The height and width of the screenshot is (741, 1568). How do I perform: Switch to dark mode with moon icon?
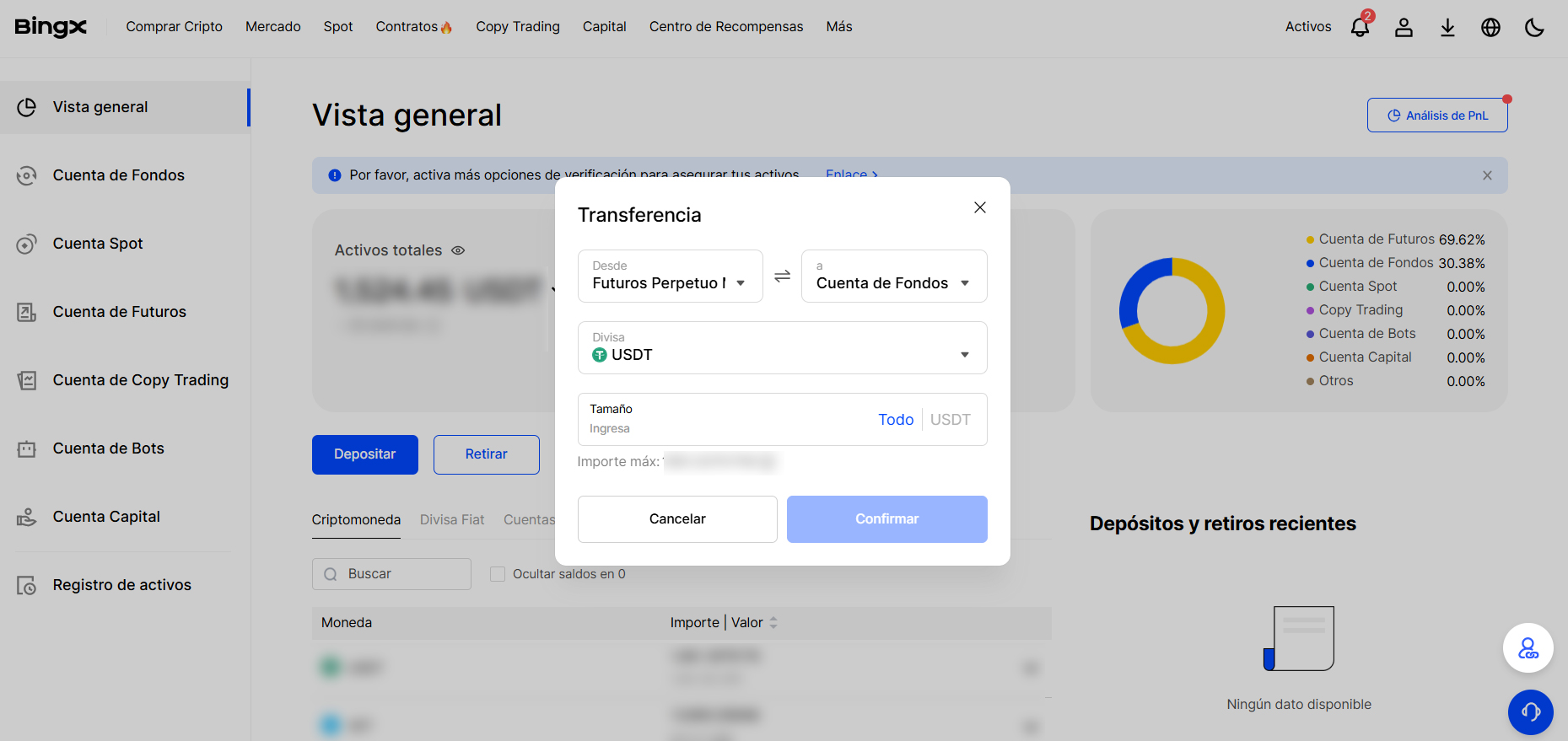(1534, 27)
